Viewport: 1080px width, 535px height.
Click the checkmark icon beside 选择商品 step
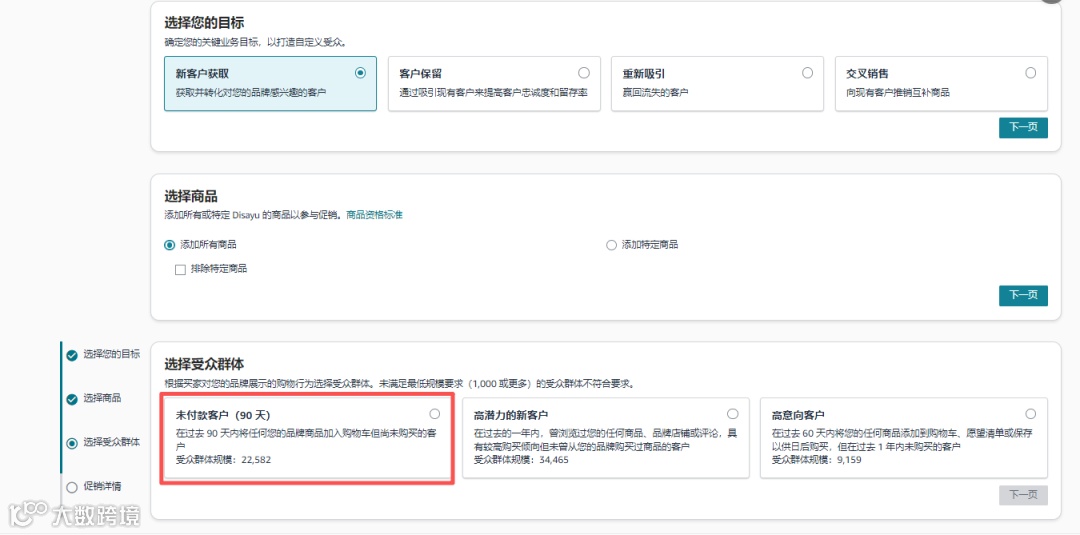tap(72, 399)
